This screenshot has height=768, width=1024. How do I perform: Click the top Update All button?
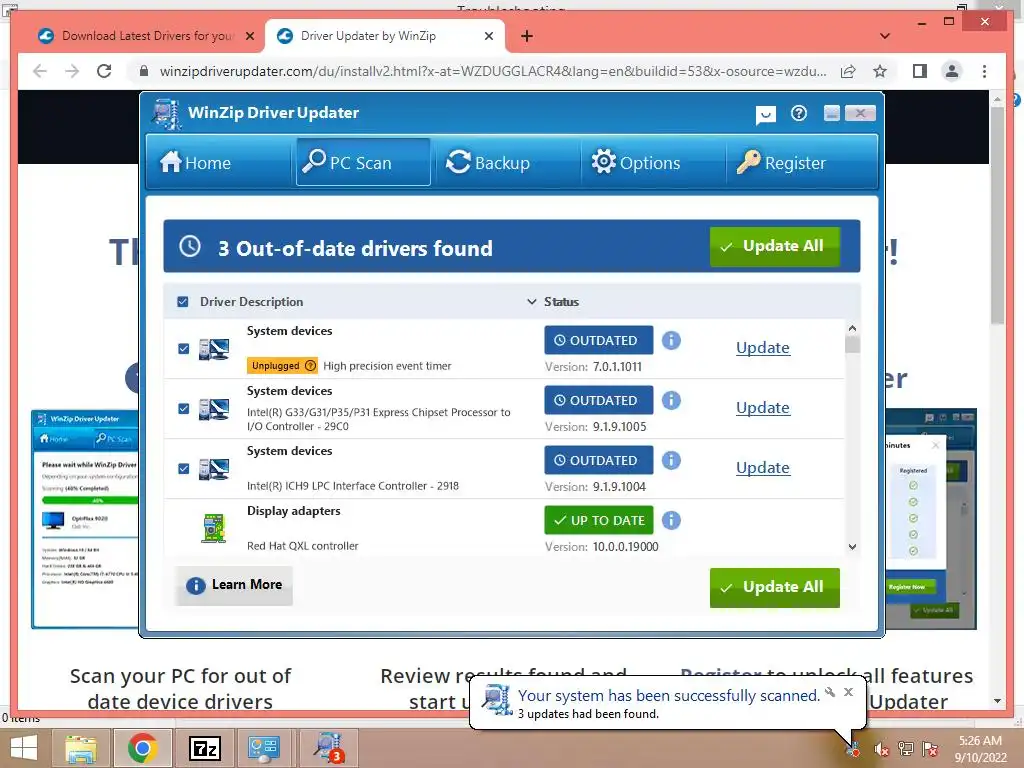pos(775,246)
